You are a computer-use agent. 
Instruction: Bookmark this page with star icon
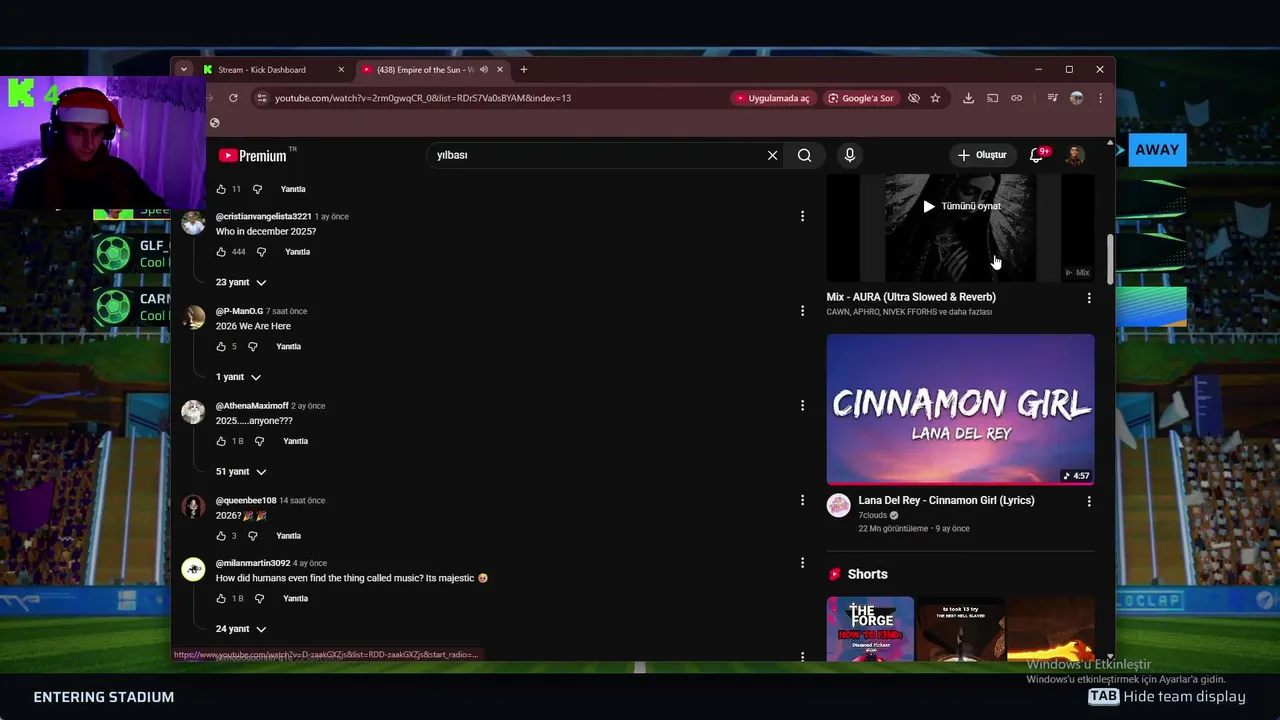coord(935,98)
